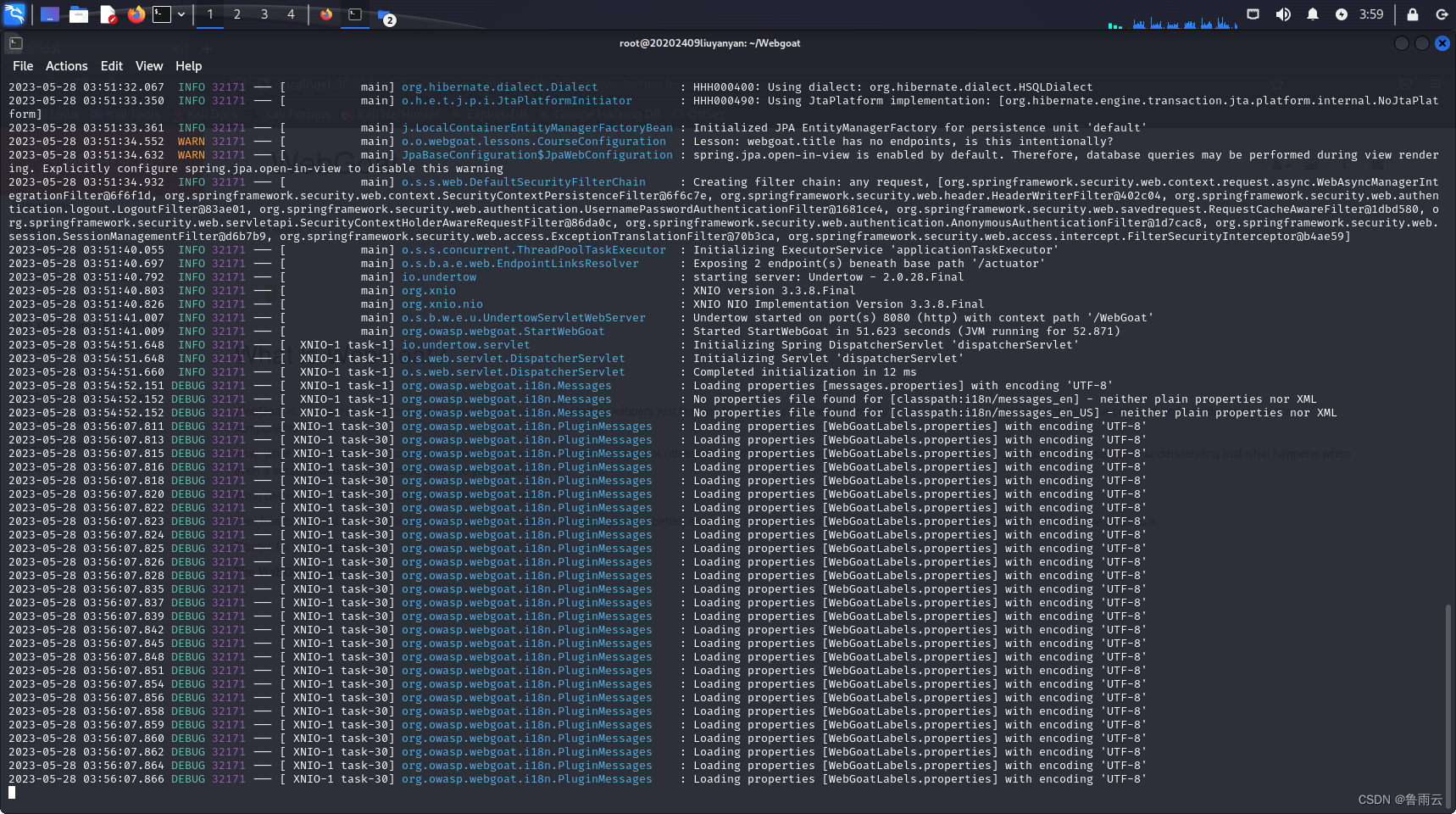Image resolution: width=1456 pixels, height=814 pixels.
Task: Maximize the terminal window
Action: point(1421,43)
